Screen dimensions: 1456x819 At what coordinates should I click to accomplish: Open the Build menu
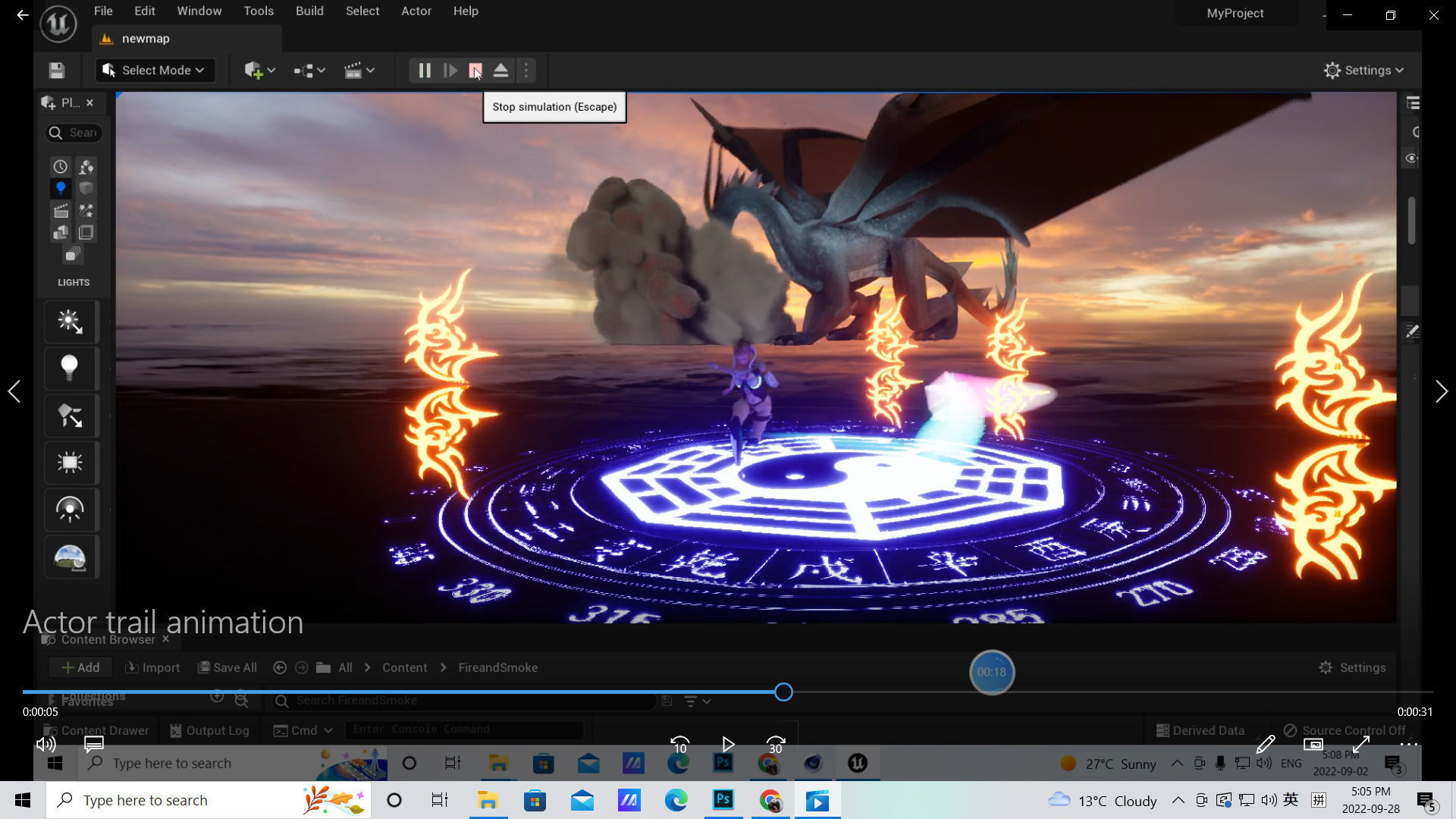point(309,11)
